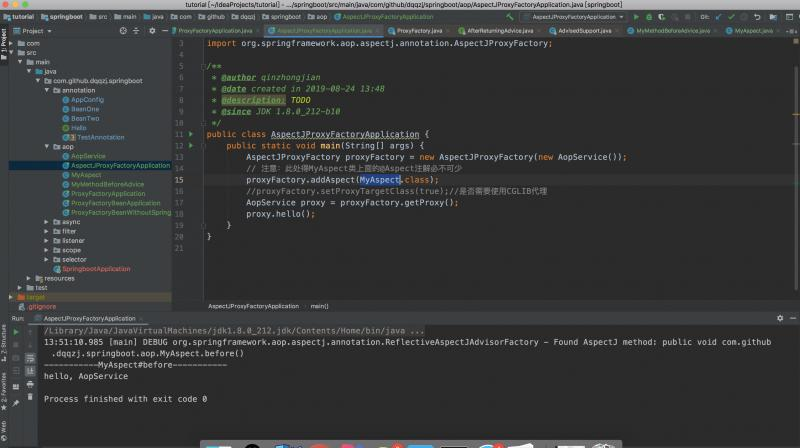Viewport: 800px width, 448px height.
Task: Run AspectJProxyFactoryApplication from top toolbar
Action: point(636,17)
